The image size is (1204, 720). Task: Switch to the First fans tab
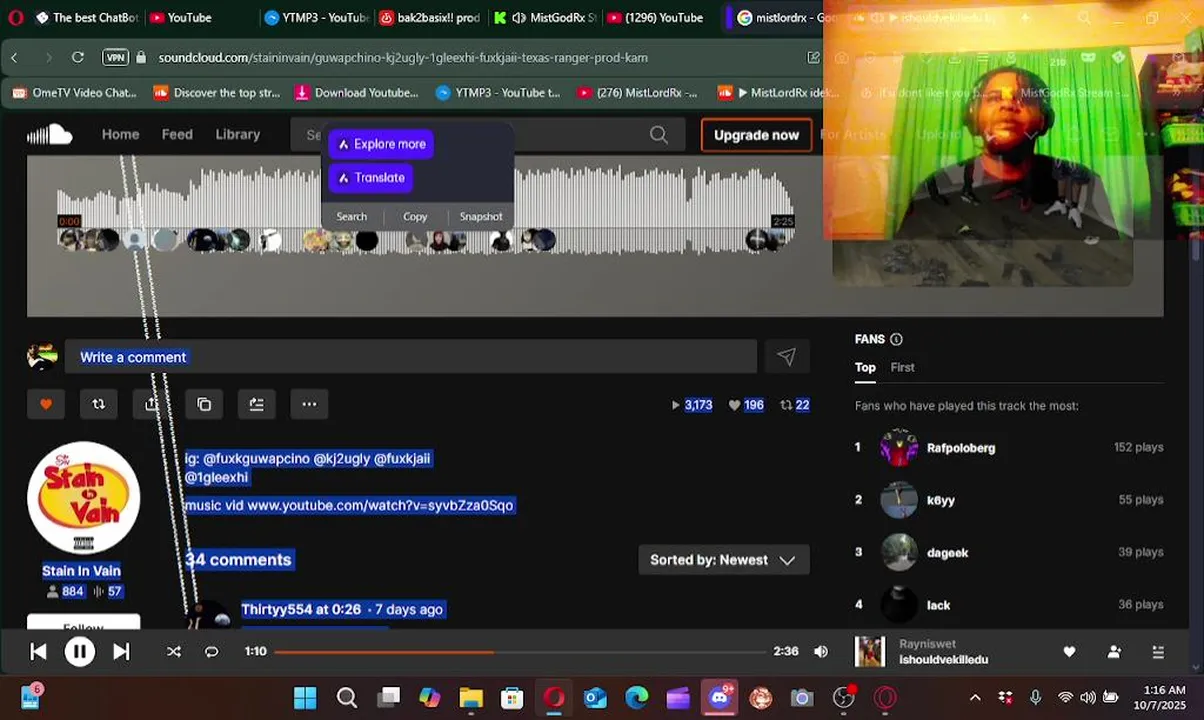coord(902,367)
